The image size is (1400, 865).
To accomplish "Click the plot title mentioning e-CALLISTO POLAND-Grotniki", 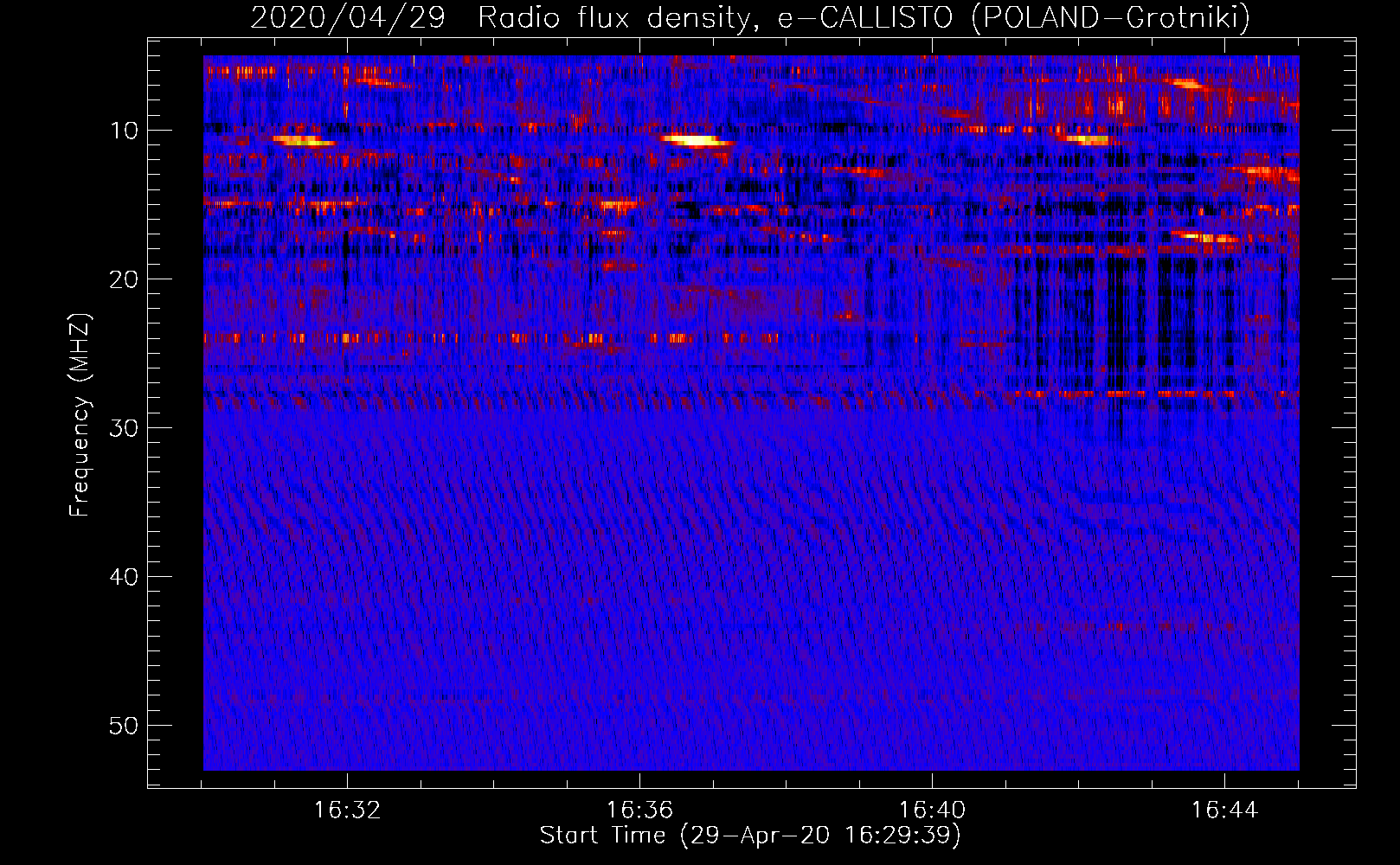I will 750,17.
